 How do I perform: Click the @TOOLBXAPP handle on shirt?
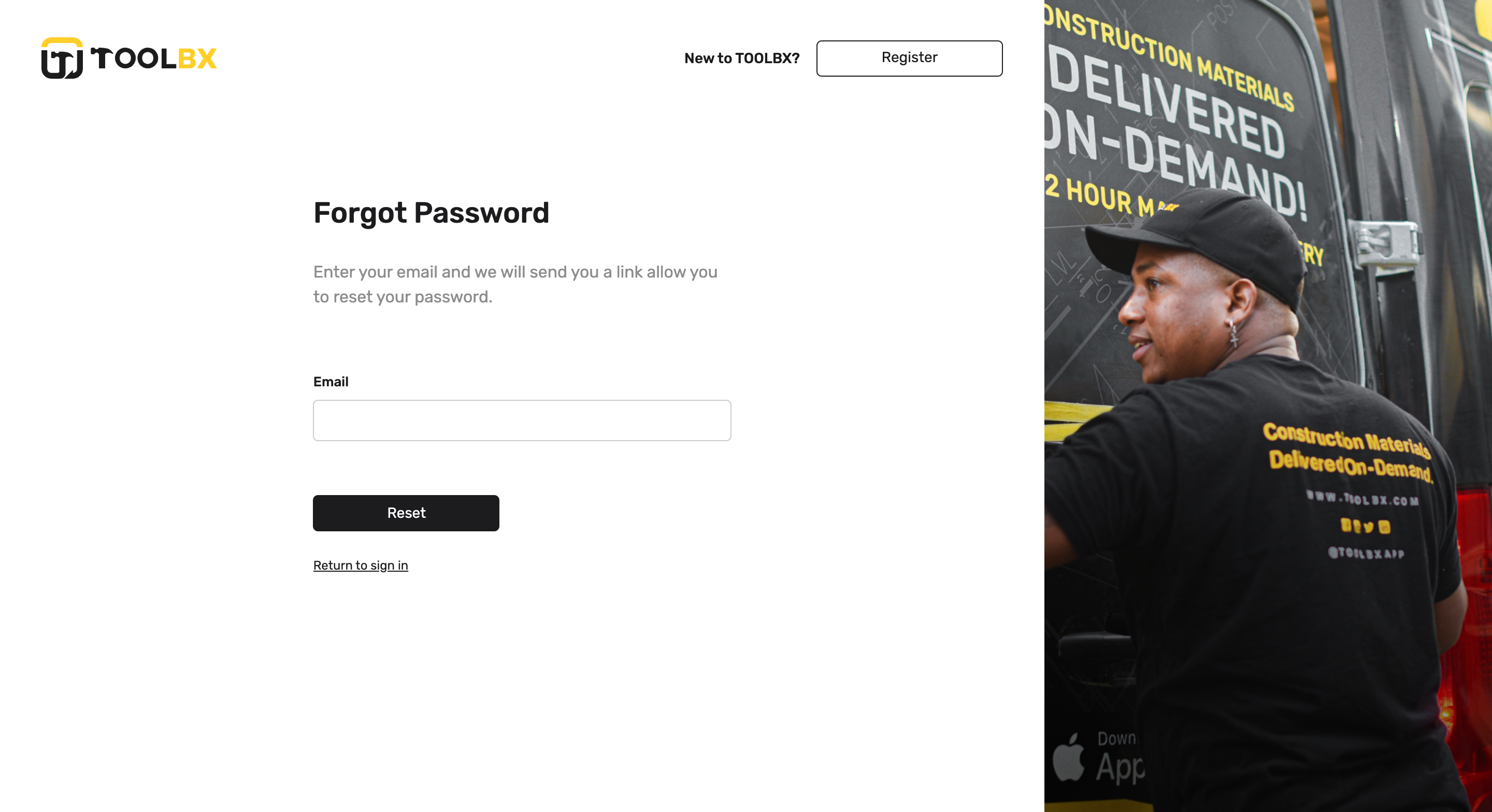click(1366, 553)
